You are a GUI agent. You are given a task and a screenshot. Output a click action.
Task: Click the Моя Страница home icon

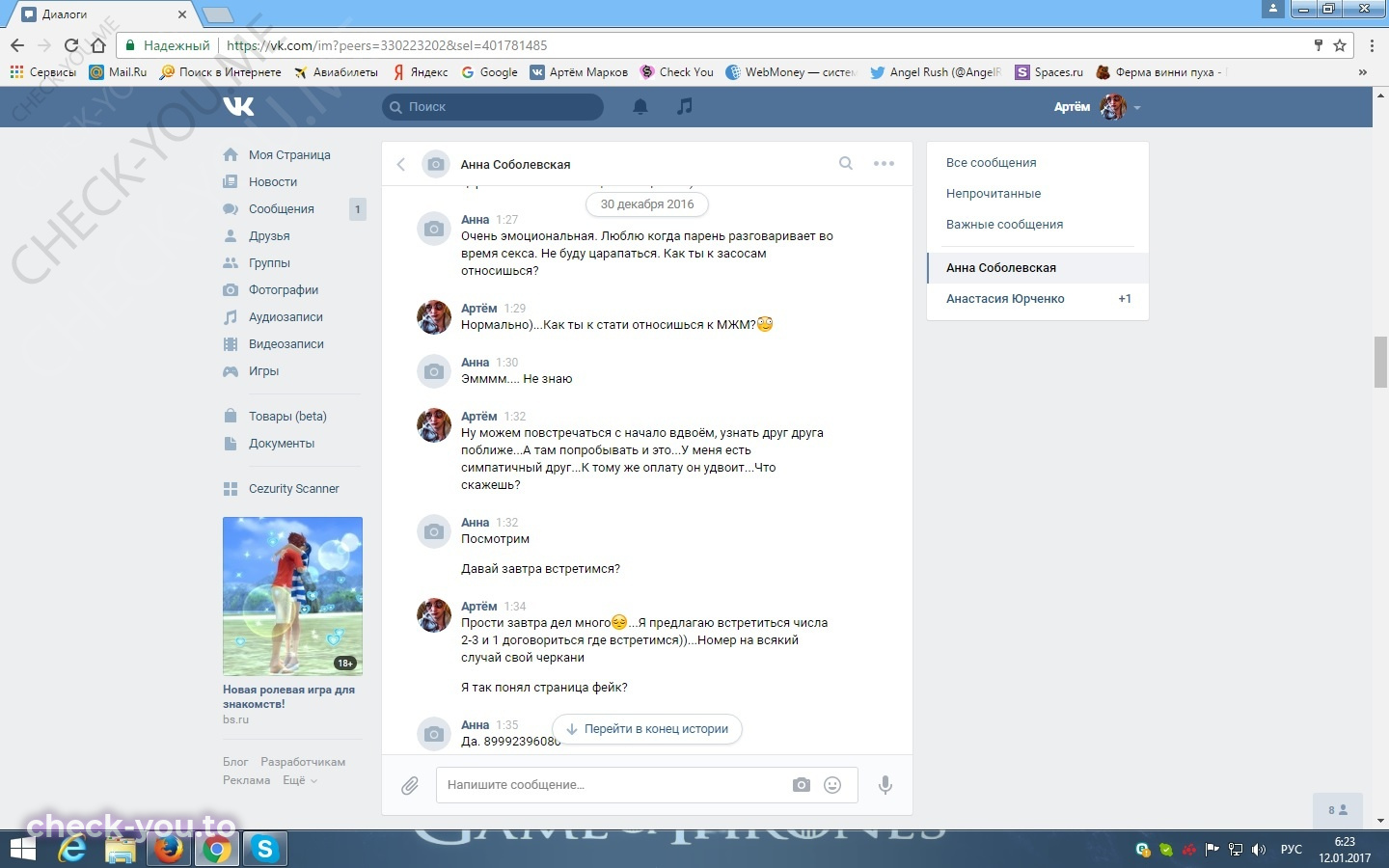pyautogui.click(x=231, y=154)
